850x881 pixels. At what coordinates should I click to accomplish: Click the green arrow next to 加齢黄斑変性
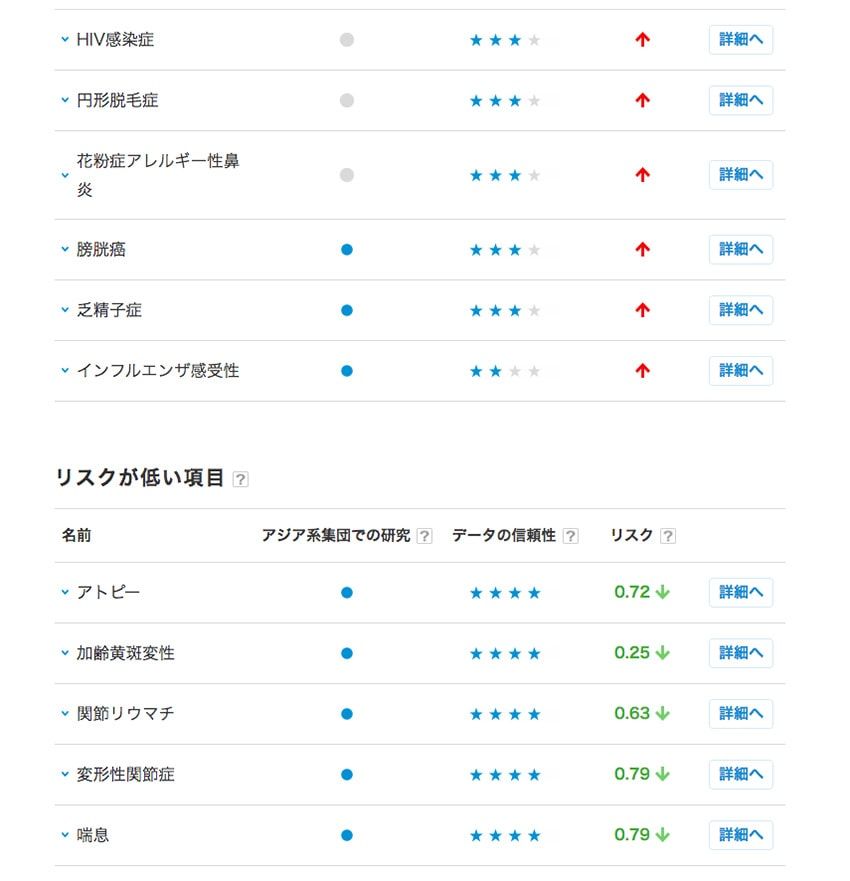click(665, 653)
